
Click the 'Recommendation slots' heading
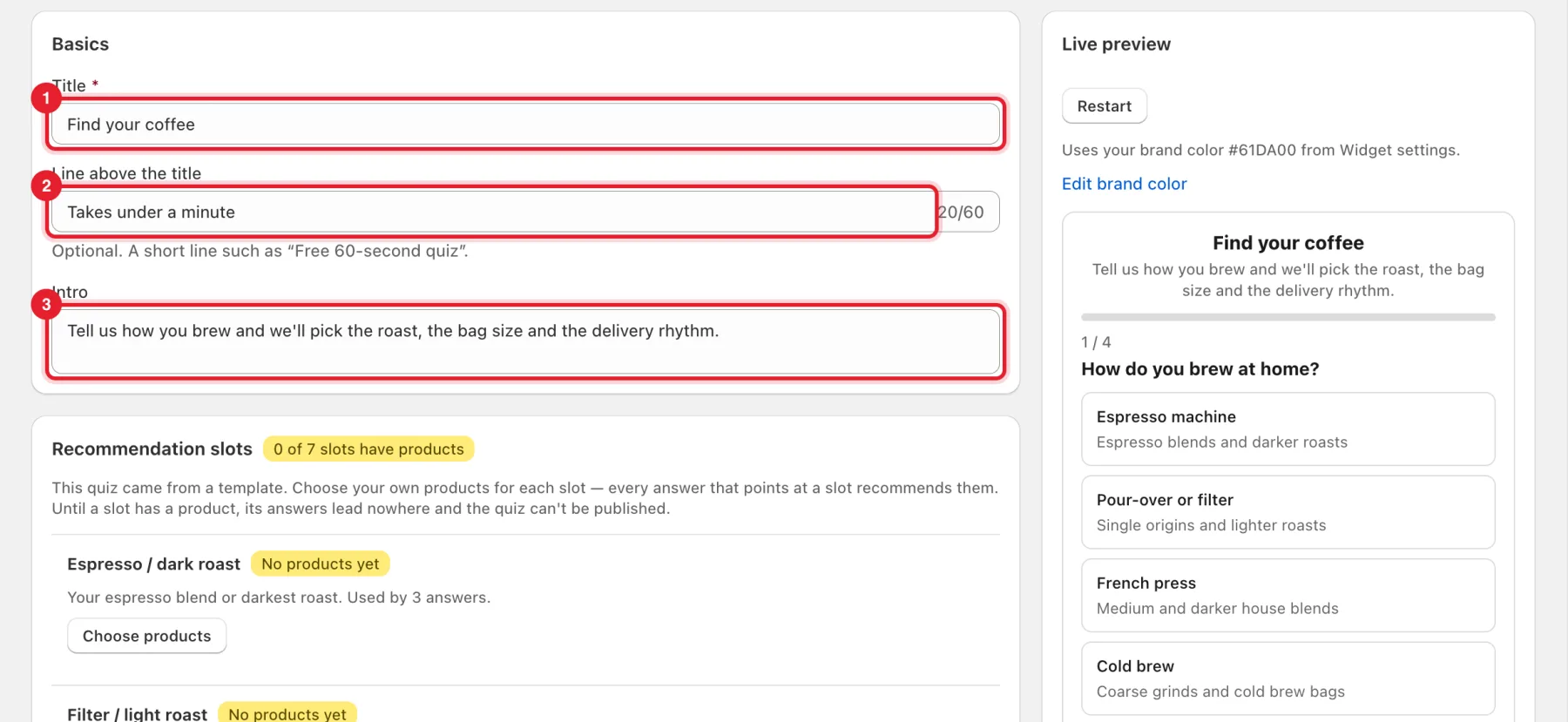[152, 449]
